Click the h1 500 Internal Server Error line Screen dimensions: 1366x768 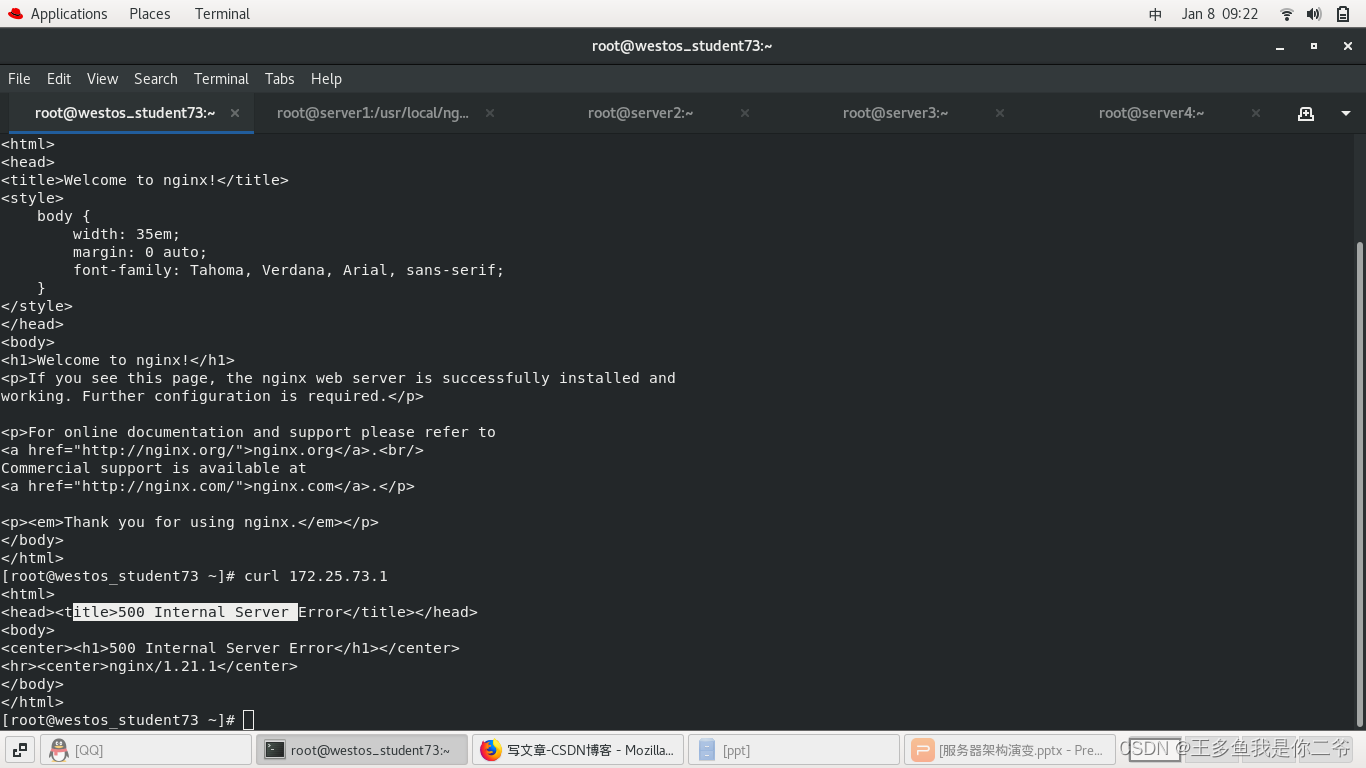coord(230,648)
